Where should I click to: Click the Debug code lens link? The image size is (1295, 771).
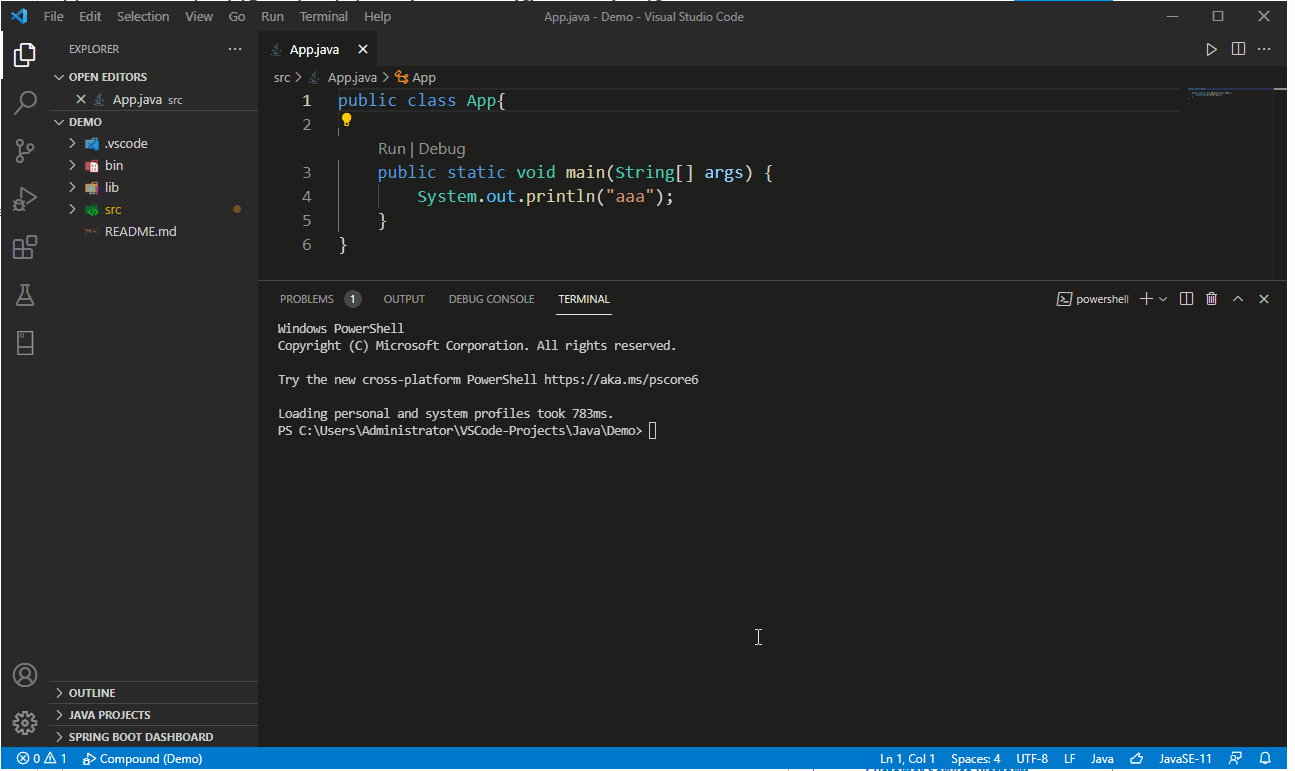pyautogui.click(x=442, y=149)
